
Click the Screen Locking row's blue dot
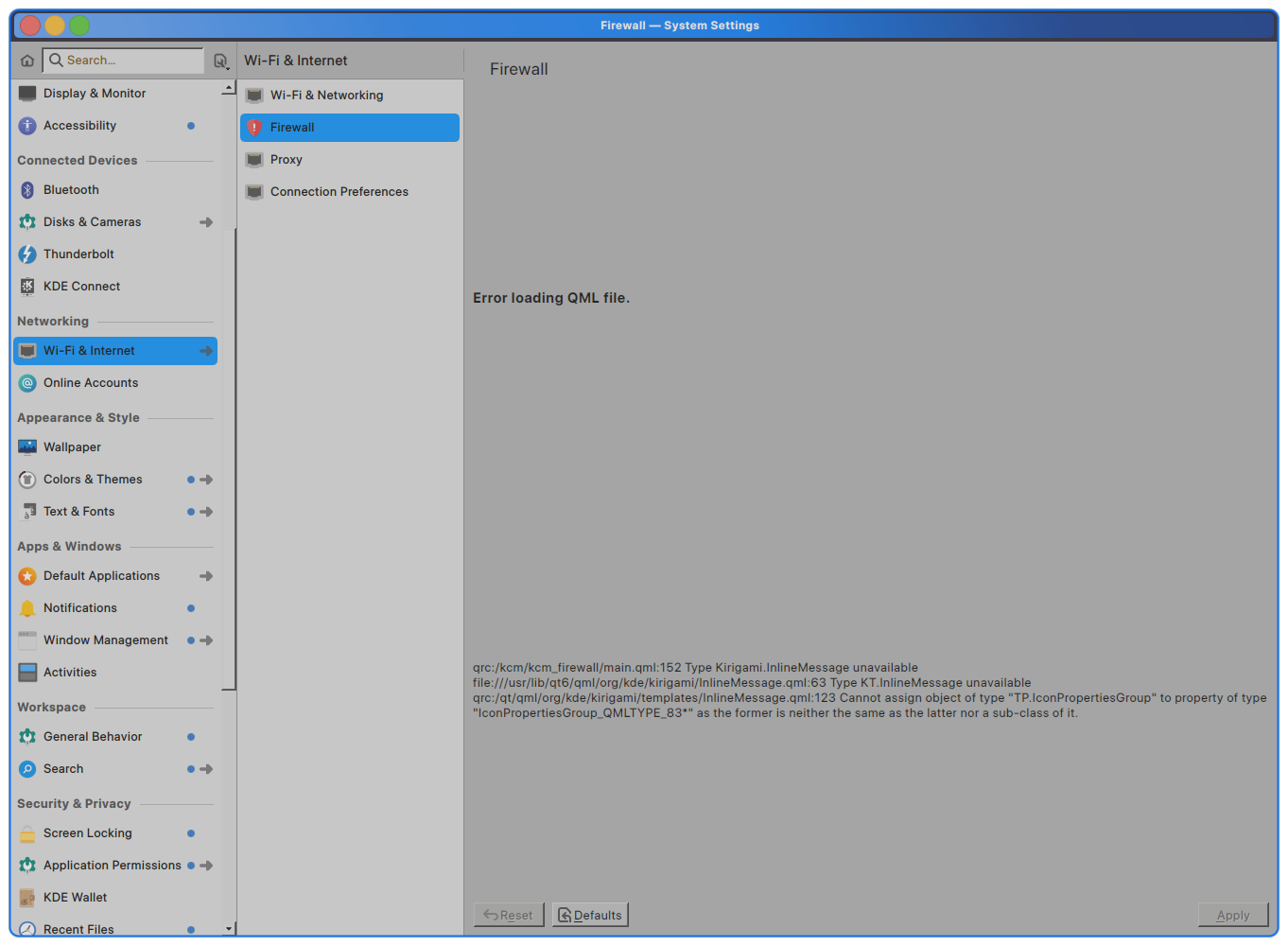tap(191, 833)
